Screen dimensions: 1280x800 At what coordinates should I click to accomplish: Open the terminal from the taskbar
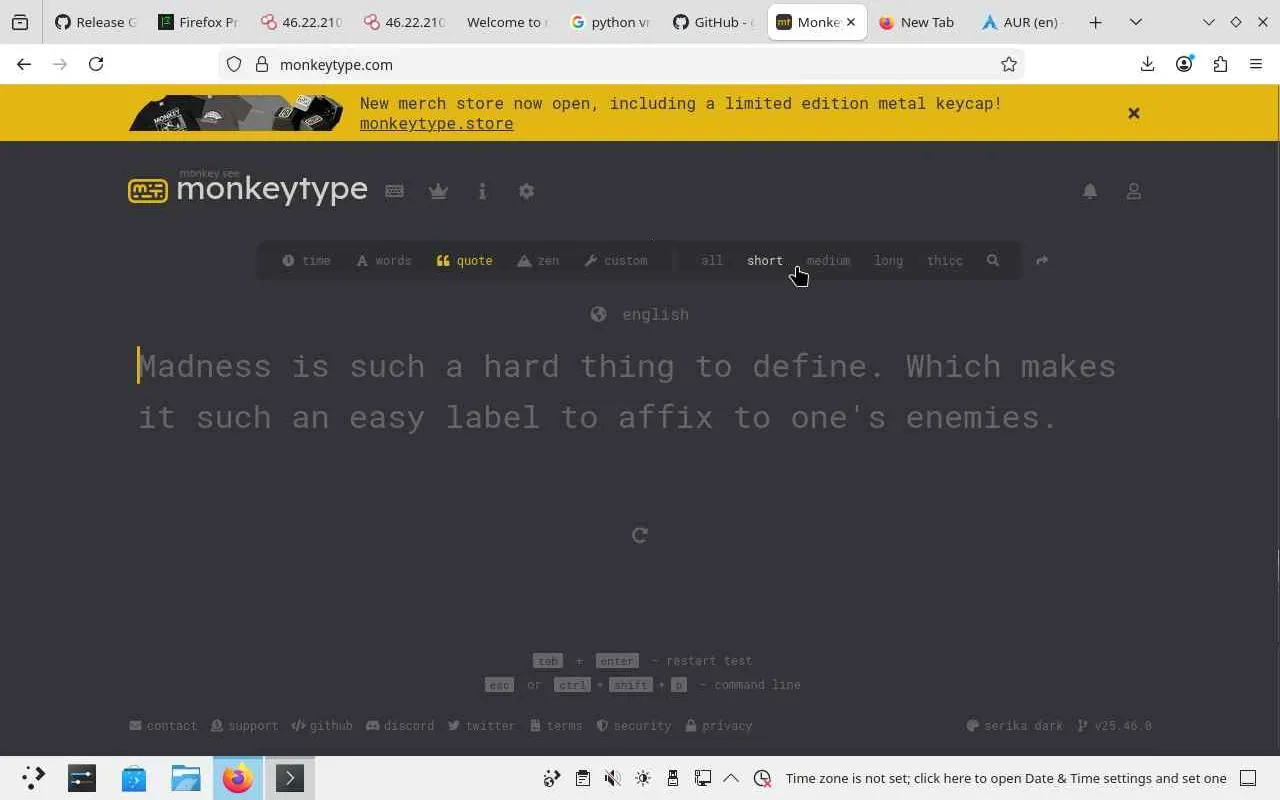pyautogui.click(x=290, y=778)
